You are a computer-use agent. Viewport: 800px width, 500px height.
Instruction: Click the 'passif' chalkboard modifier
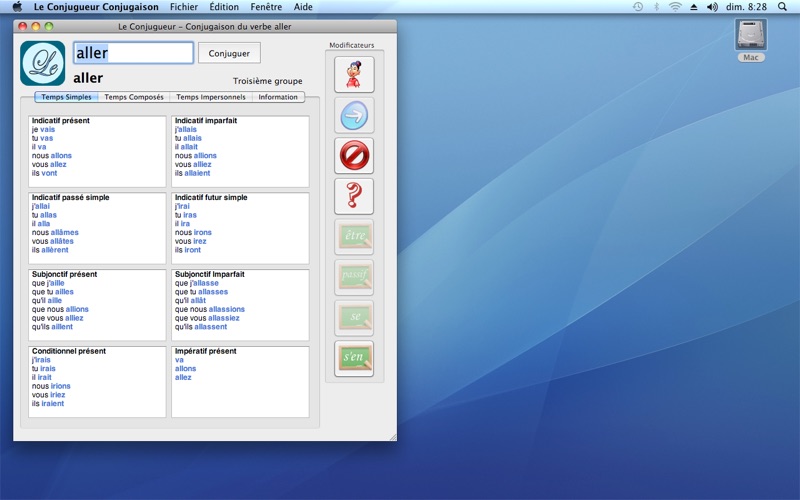pyautogui.click(x=354, y=277)
